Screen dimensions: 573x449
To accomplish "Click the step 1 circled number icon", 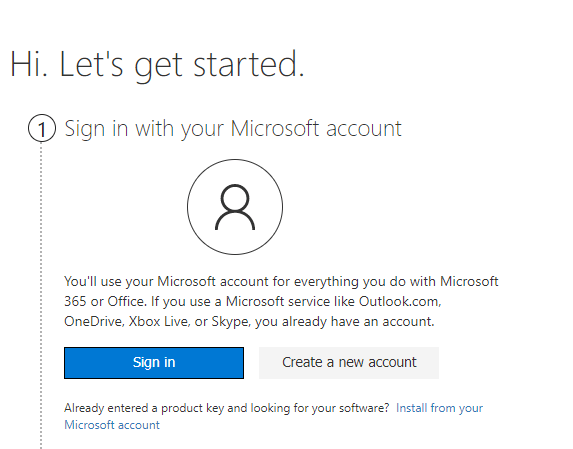I will point(42,128).
